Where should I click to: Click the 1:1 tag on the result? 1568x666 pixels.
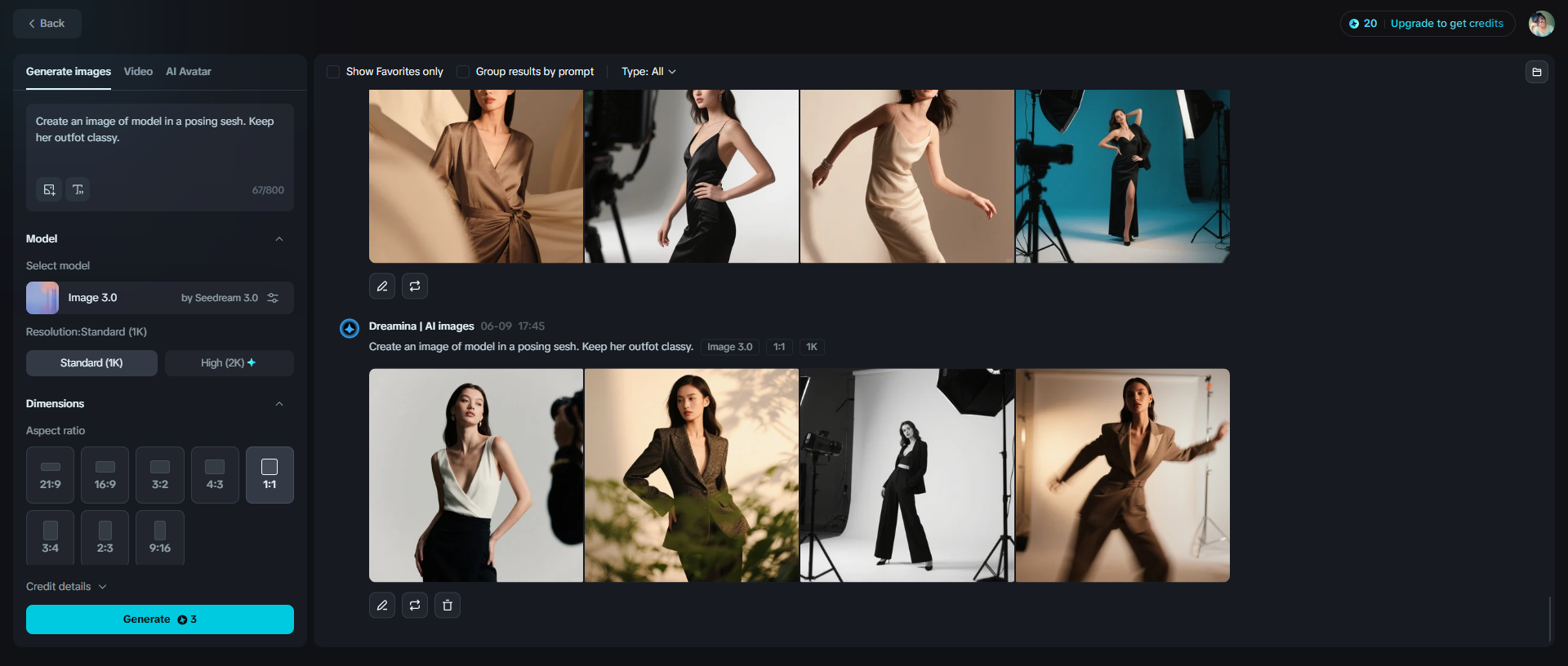[779, 347]
